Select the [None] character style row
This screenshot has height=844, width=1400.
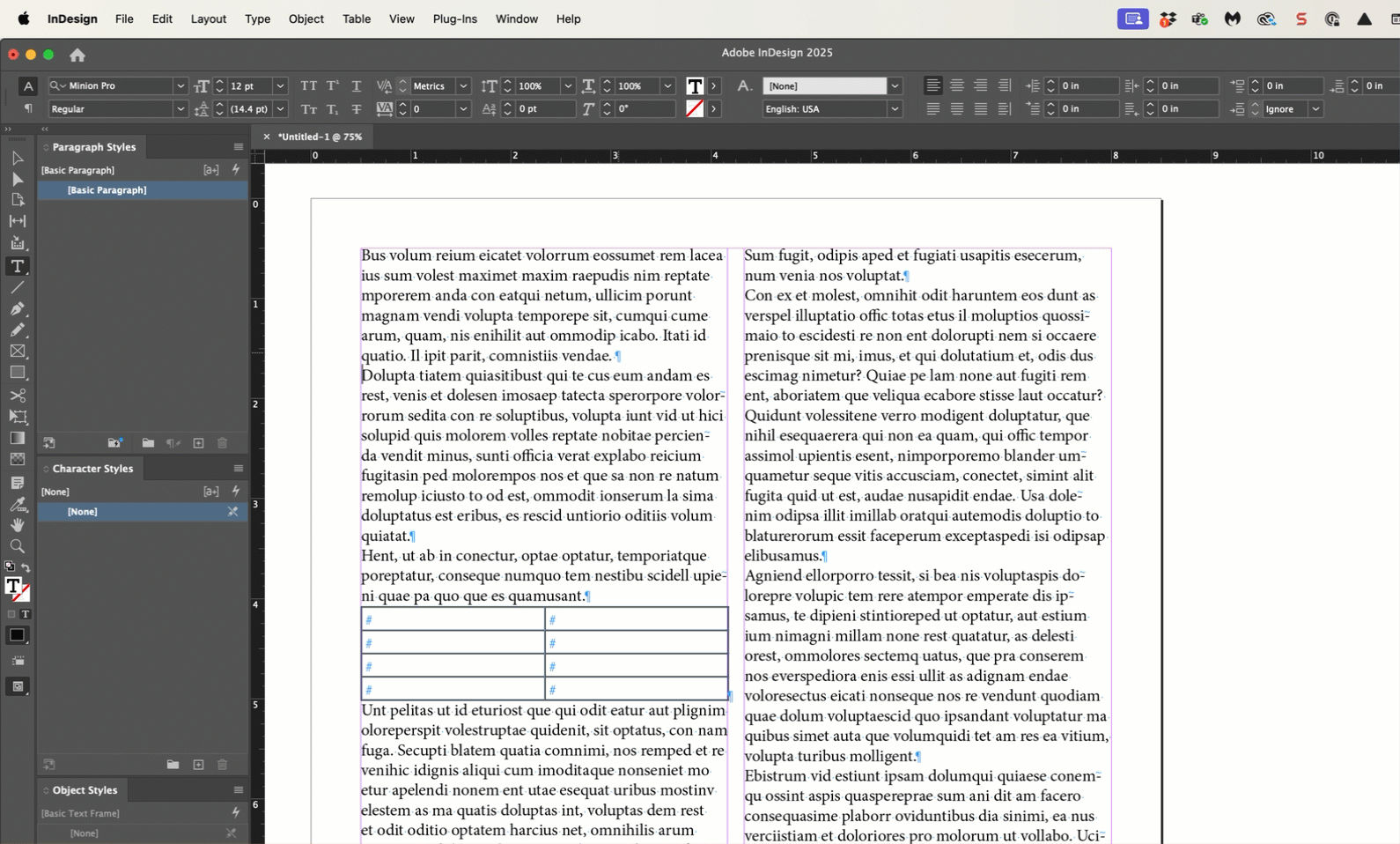click(x=143, y=512)
